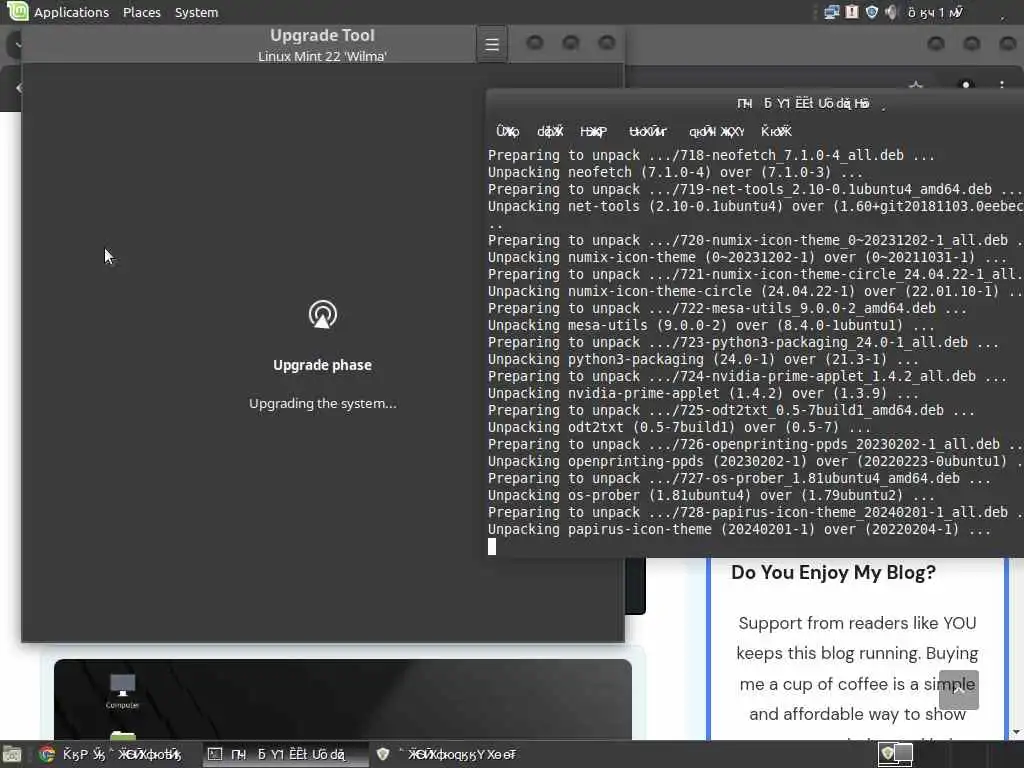Open first menu in terminal menu bar
The image size is (1024, 768).
pos(507,131)
